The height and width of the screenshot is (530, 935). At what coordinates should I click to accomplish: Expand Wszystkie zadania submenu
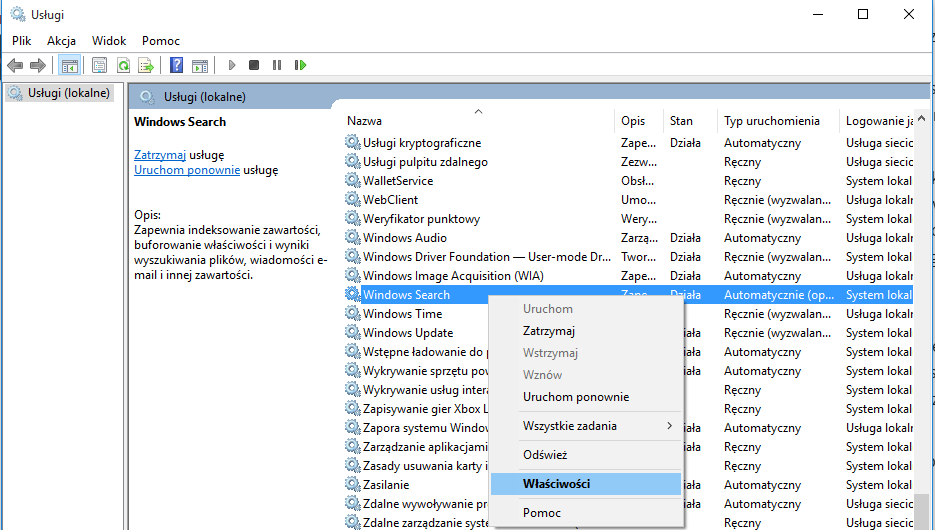(586, 426)
